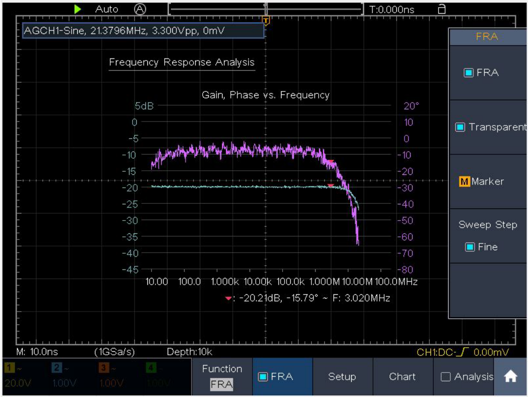Click the green Run play icon
This screenshot has height=397, width=529.
(78, 9)
